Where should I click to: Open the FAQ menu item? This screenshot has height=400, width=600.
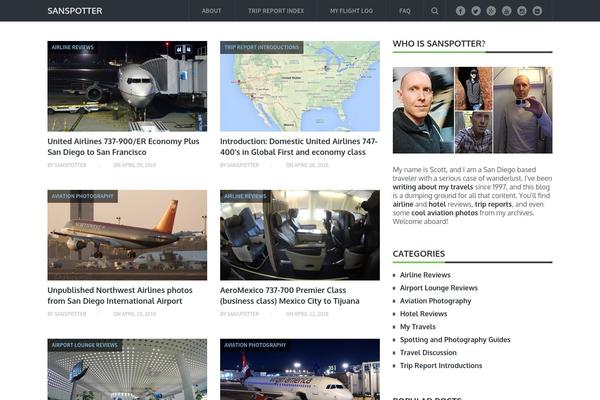coord(404,11)
